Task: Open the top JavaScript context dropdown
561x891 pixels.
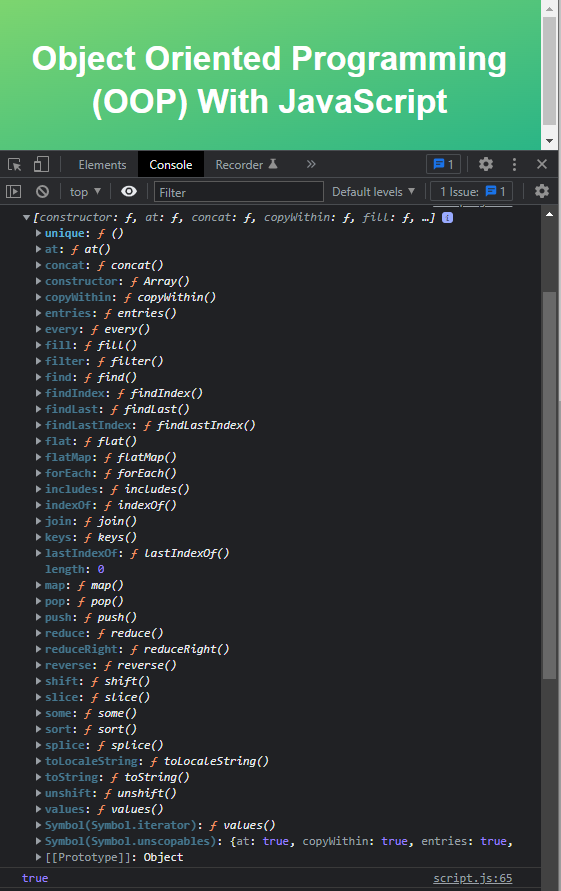Action: coord(85,192)
